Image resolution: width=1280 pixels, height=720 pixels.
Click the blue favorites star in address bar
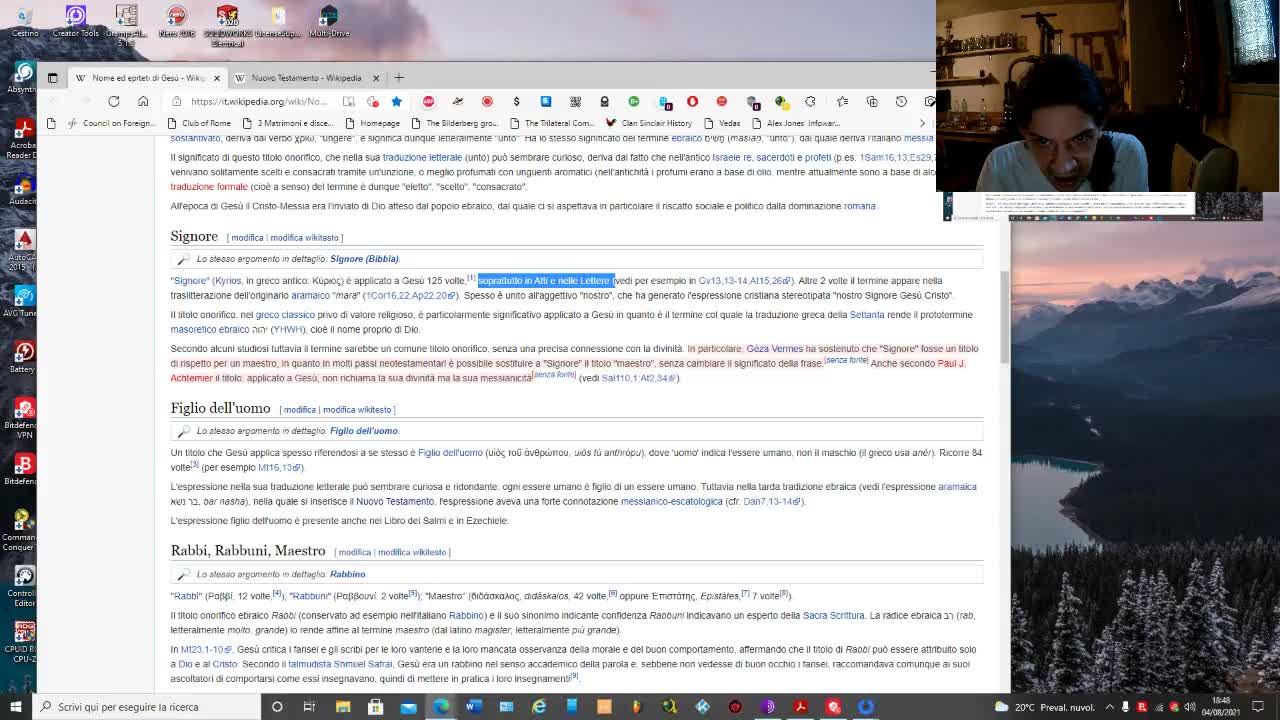397,101
